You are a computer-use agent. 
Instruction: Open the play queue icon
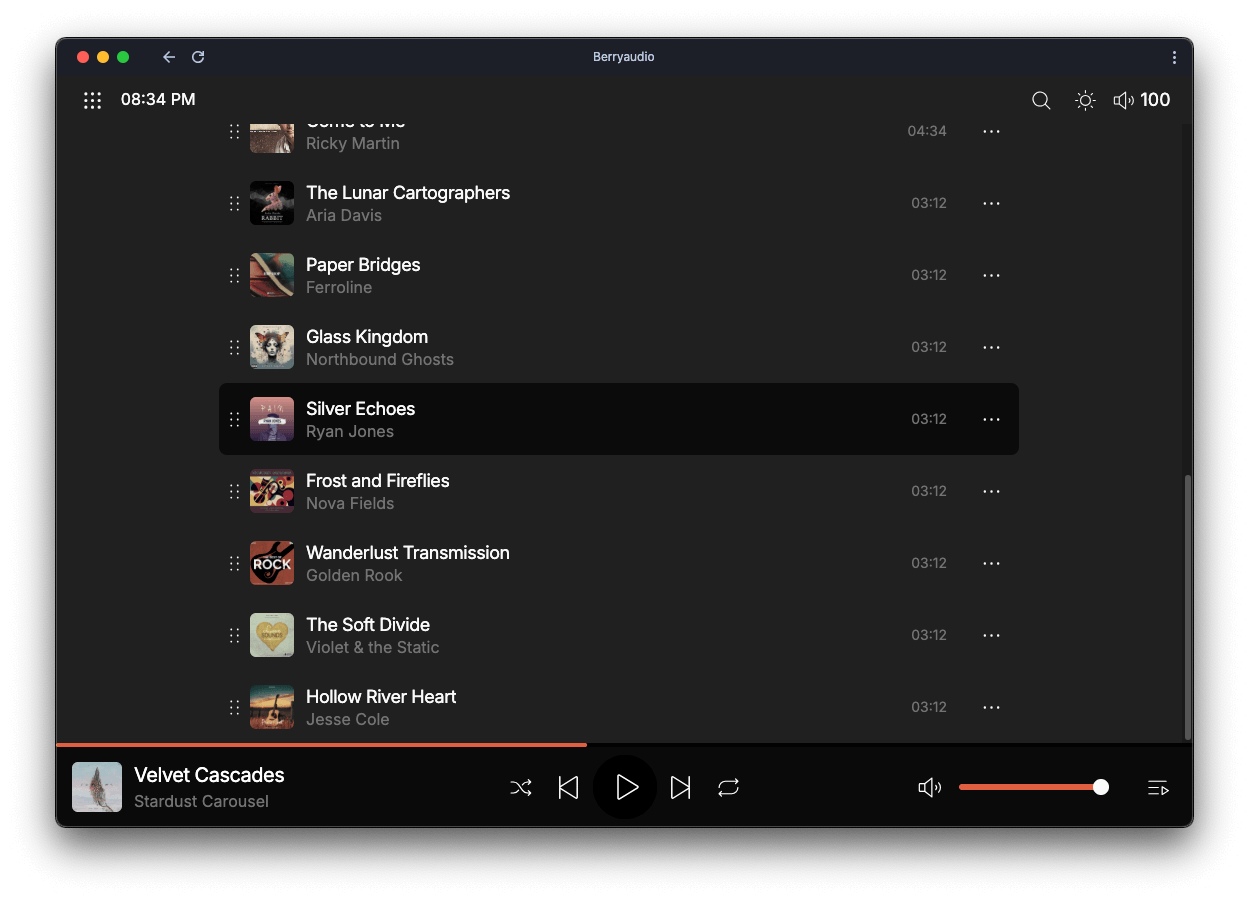pyautogui.click(x=1158, y=788)
